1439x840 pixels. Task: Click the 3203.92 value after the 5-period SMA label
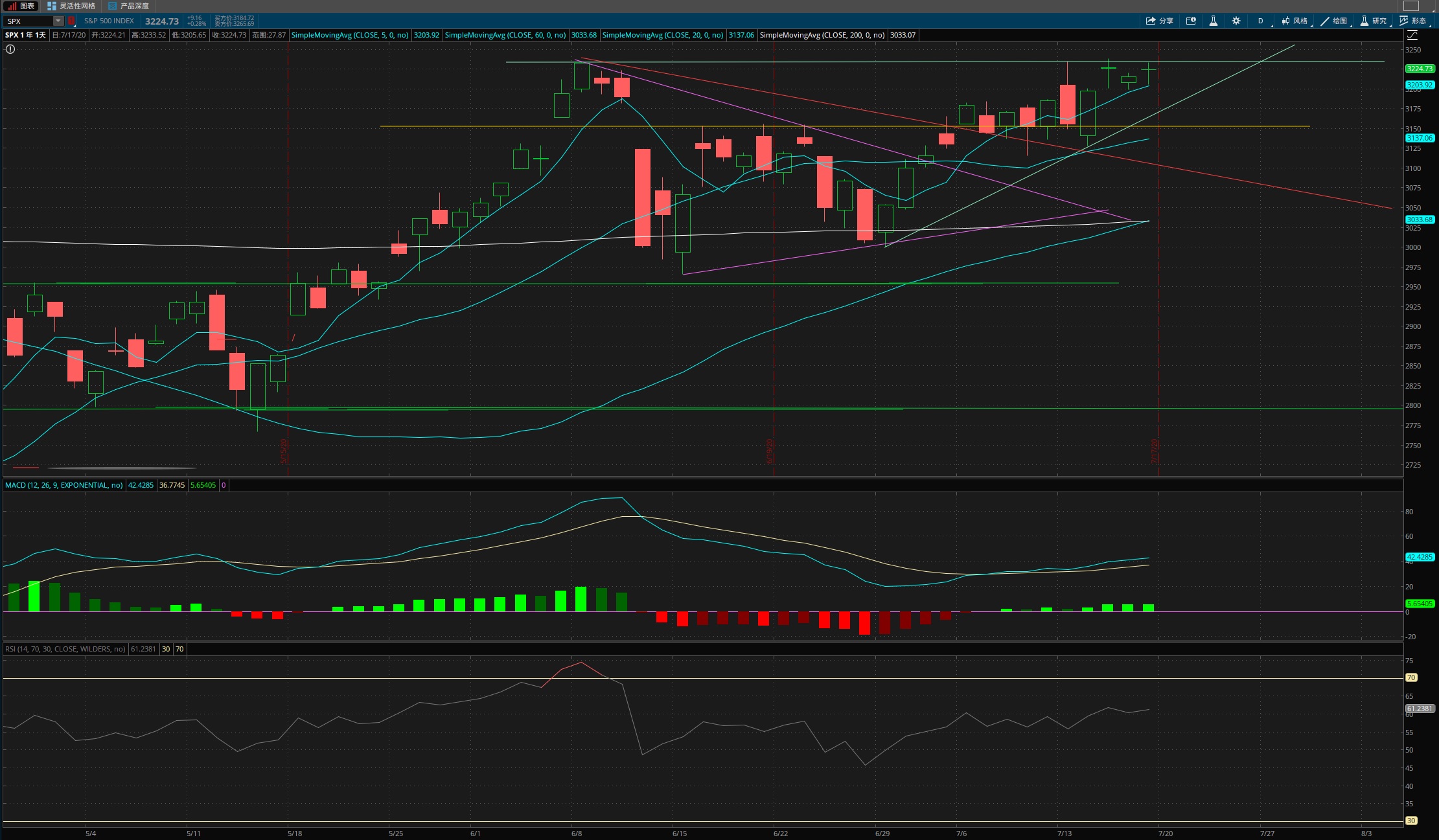426,35
